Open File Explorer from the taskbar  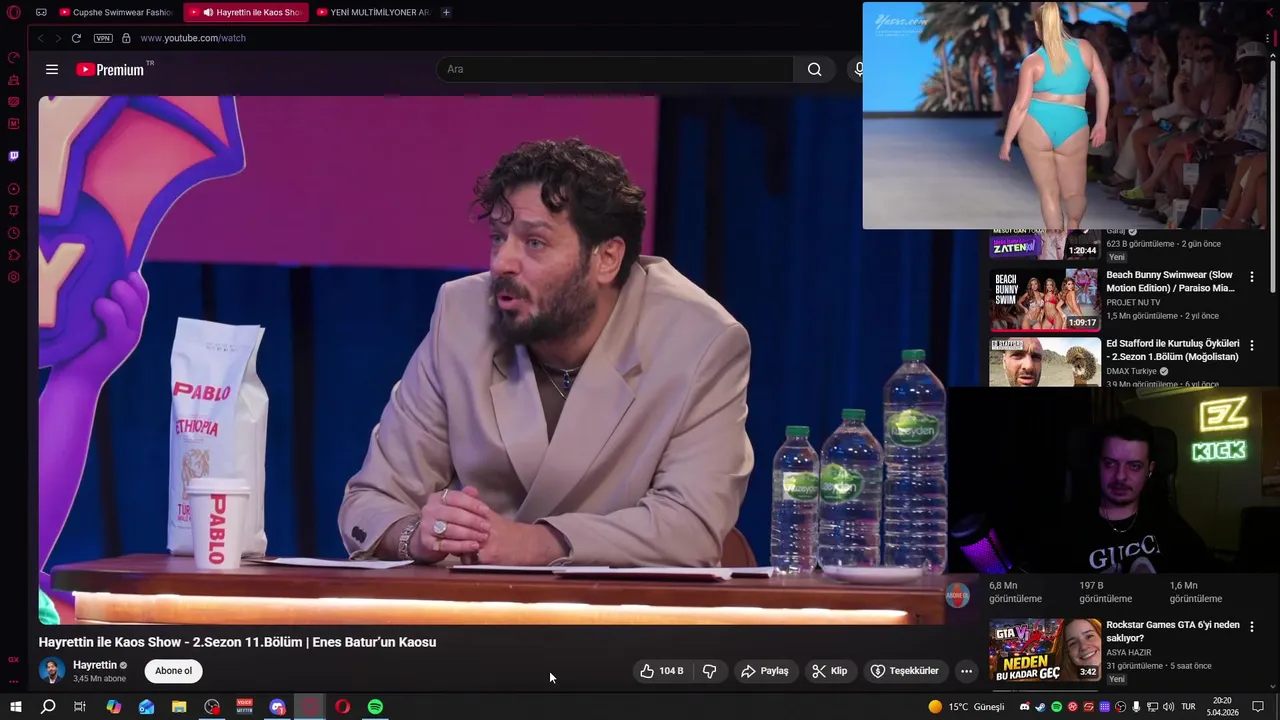[x=179, y=707]
